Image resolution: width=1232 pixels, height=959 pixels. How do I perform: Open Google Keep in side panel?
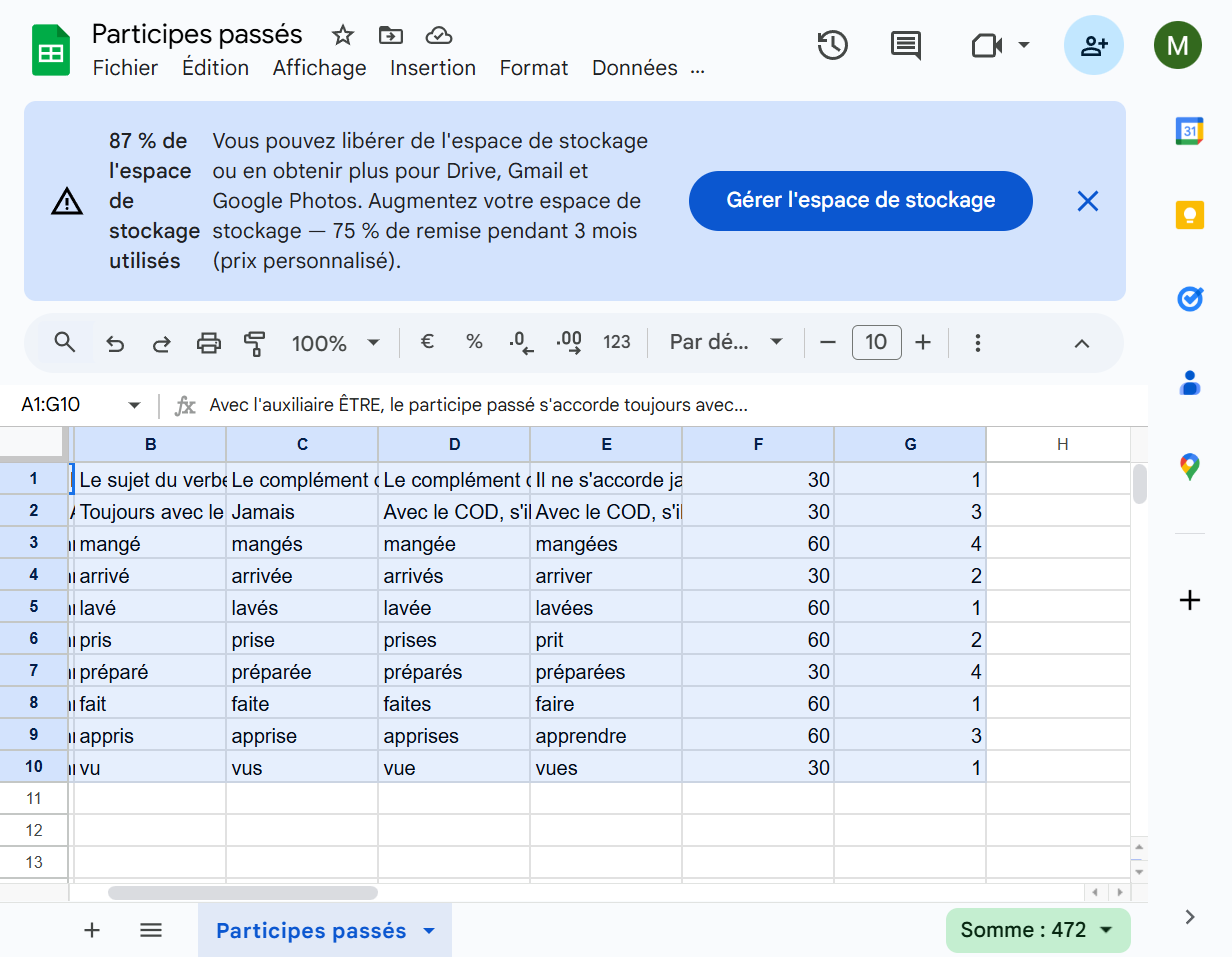pyautogui.click(x=1189, y=215)
